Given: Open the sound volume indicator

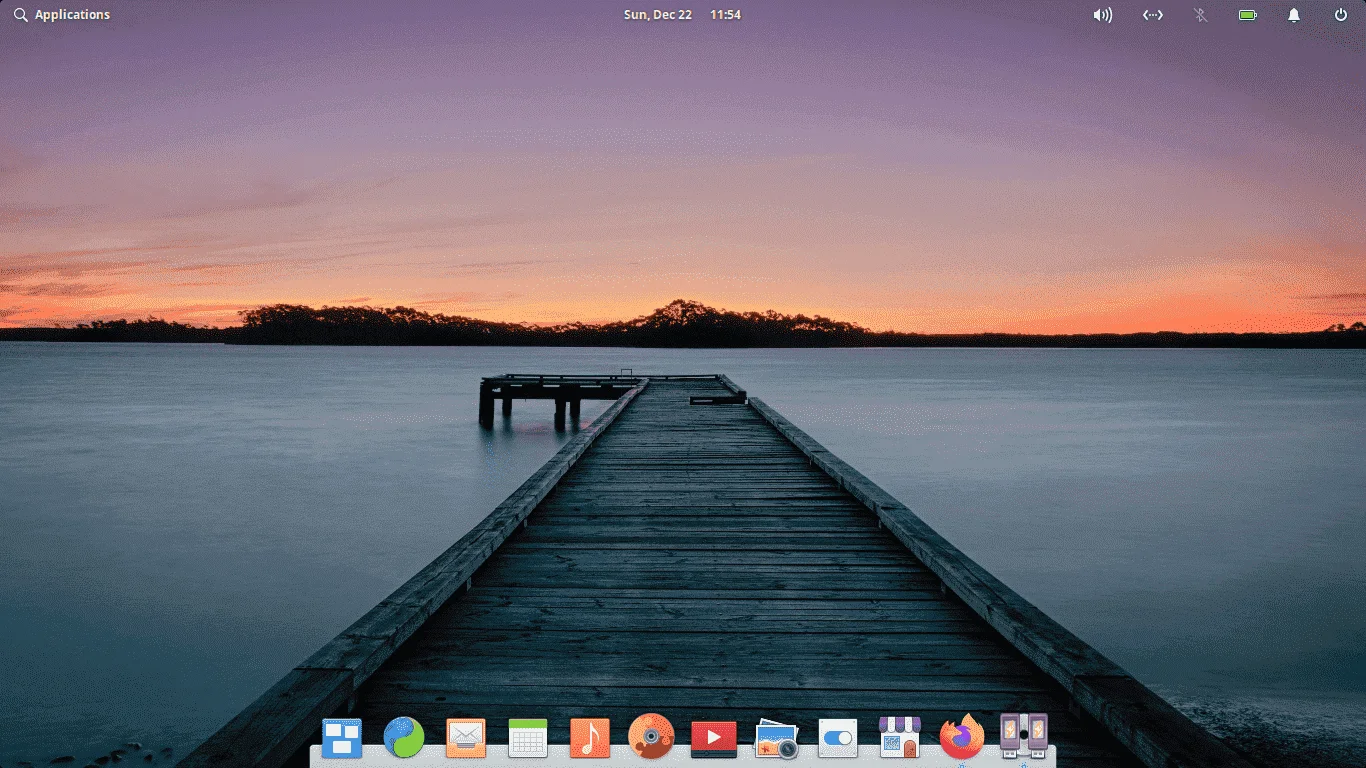Looking at the screenshot, I should tap(1102, 15).
